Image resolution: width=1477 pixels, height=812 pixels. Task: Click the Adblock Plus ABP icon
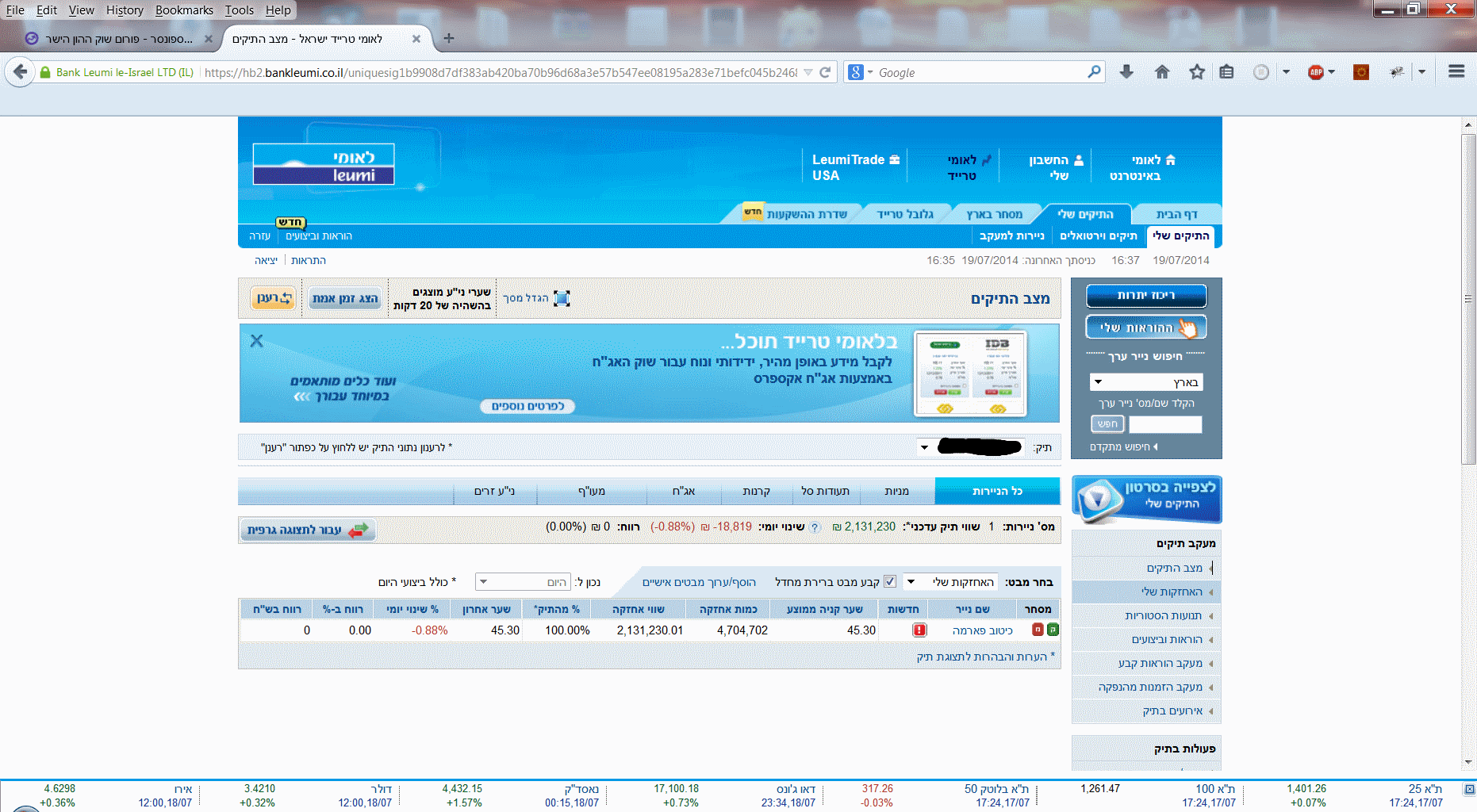tap(1316, 72)
